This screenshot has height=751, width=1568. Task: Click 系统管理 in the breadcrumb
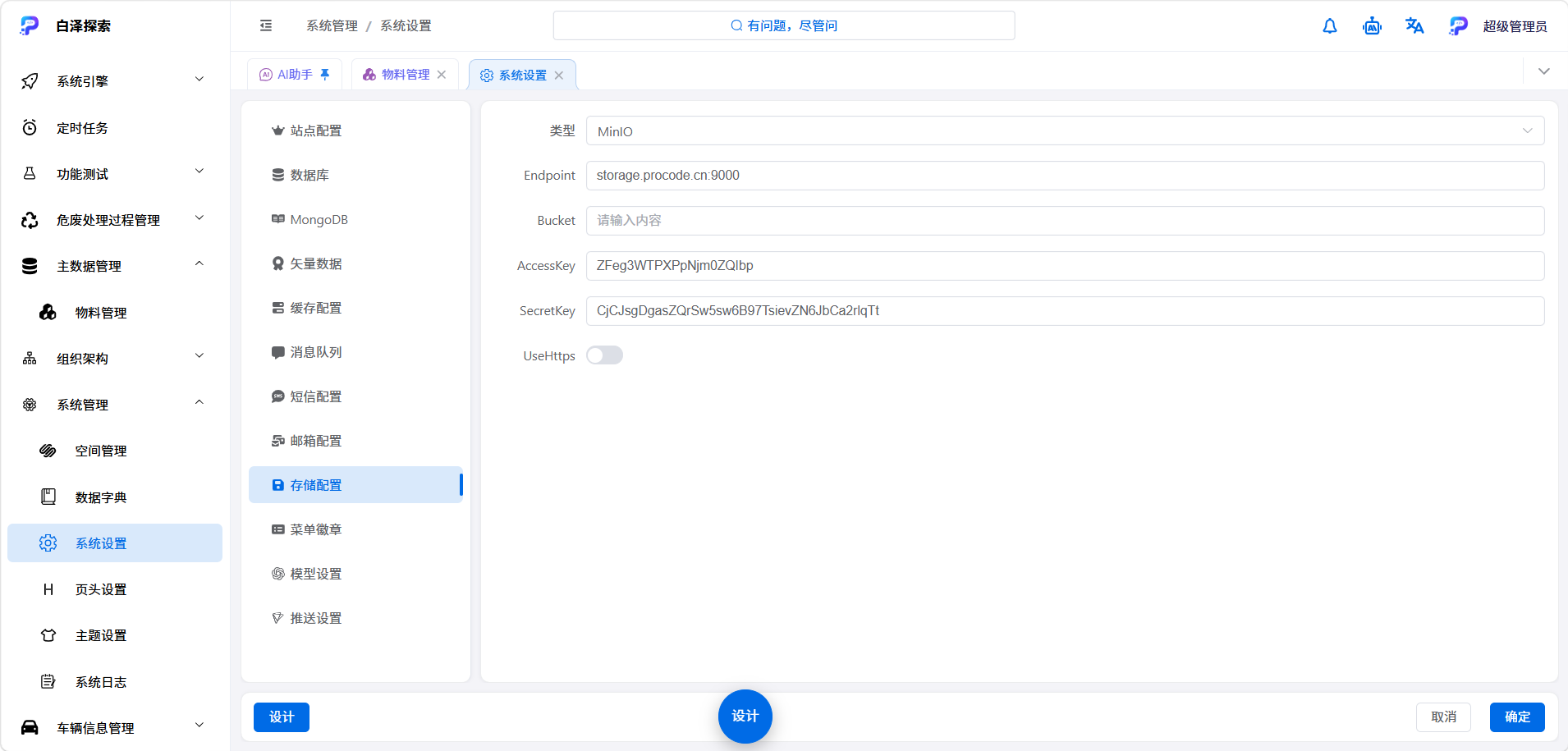(x=332, y=25)
